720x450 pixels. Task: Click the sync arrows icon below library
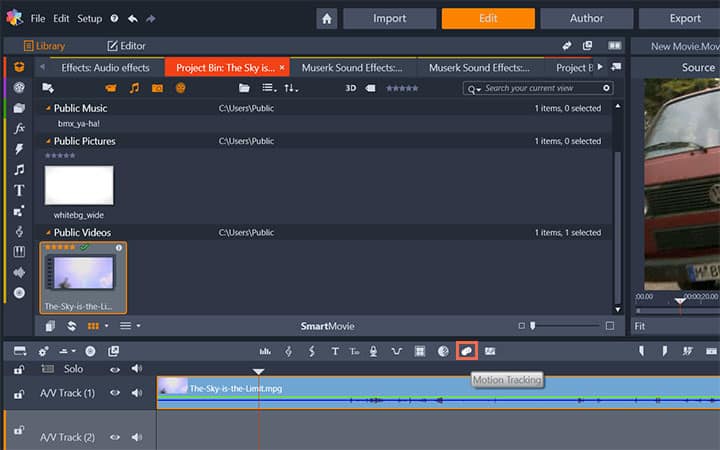(71, 326)
